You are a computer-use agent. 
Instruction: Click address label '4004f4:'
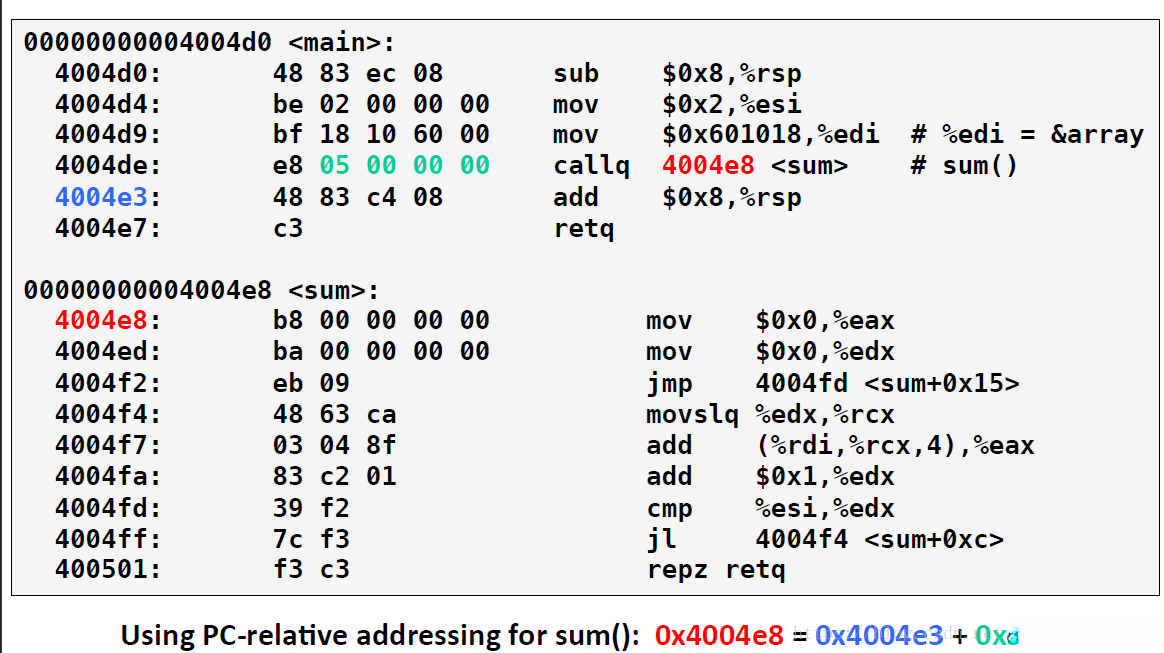[x=108, y=415]
